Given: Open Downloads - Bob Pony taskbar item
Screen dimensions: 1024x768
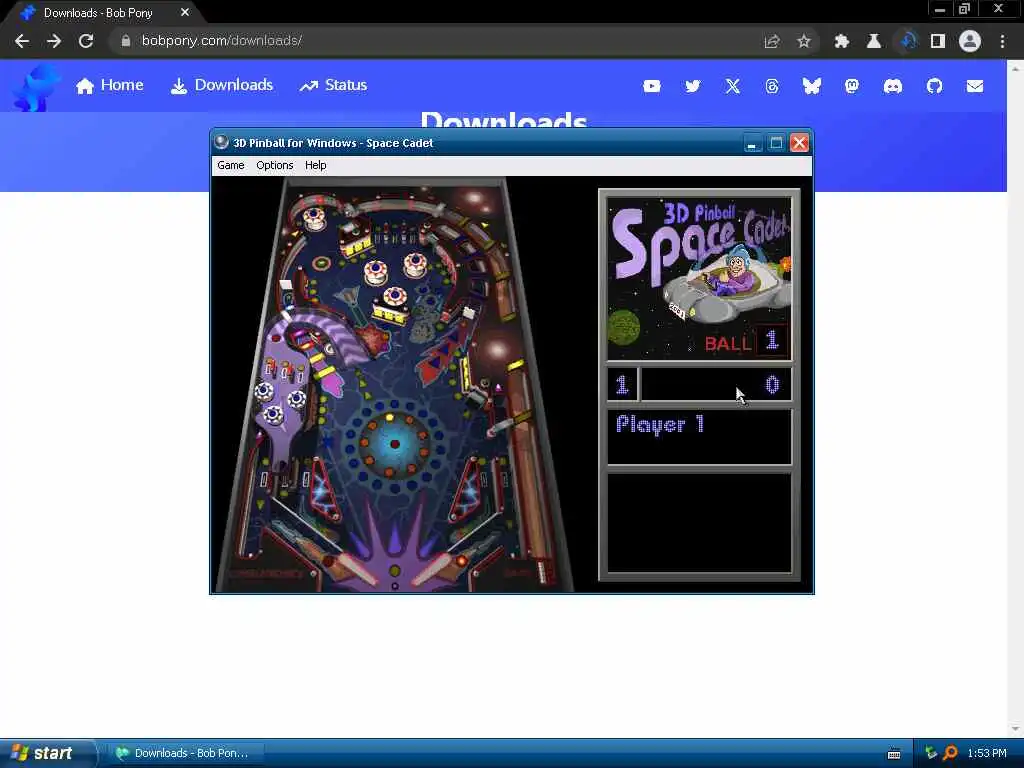Looking at the screenshot, I should click(x=184, y=753).
